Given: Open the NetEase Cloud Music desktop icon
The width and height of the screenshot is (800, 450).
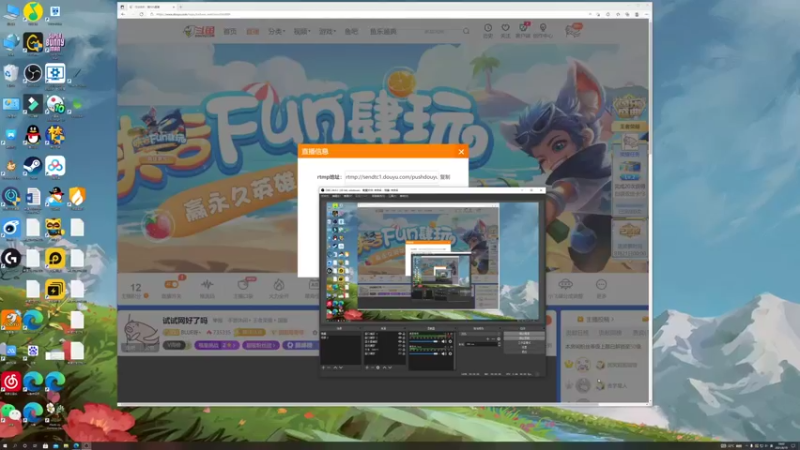Looking at the screenshot, I should tap(11, 381).
